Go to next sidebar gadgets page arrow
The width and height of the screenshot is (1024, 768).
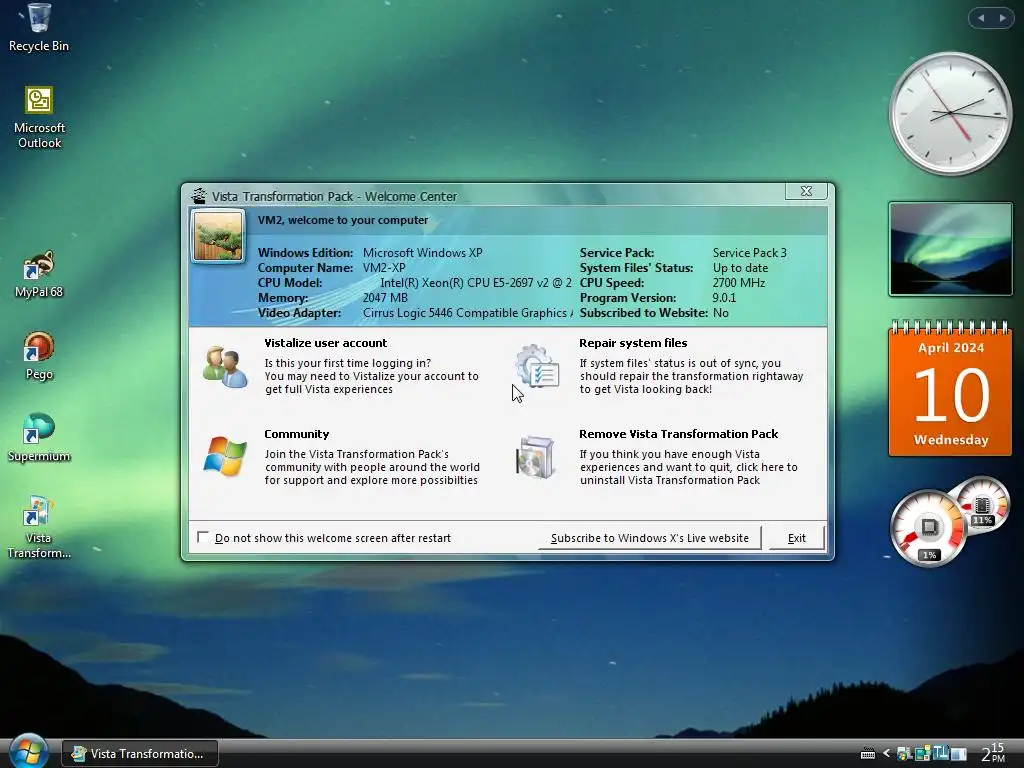(x=1002, y=18)
